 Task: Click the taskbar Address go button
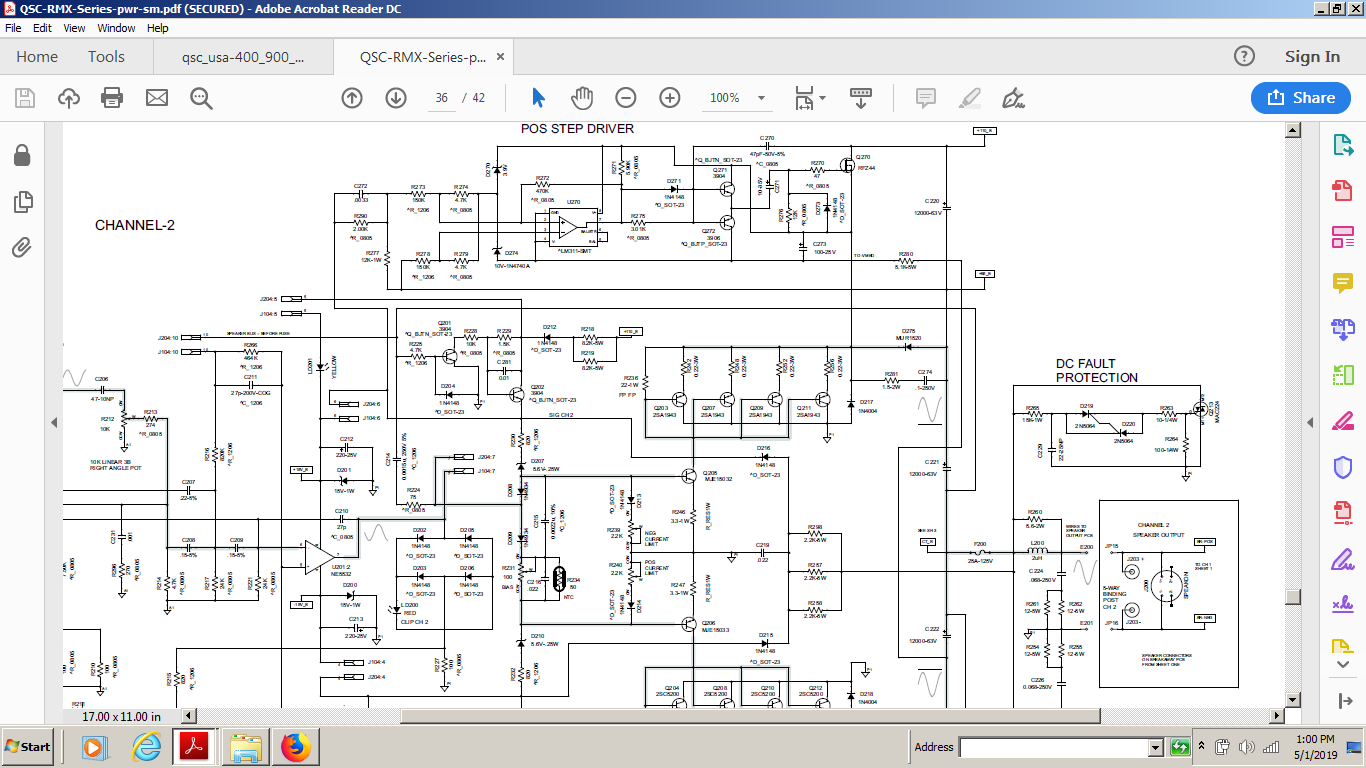coord(1180,747)
